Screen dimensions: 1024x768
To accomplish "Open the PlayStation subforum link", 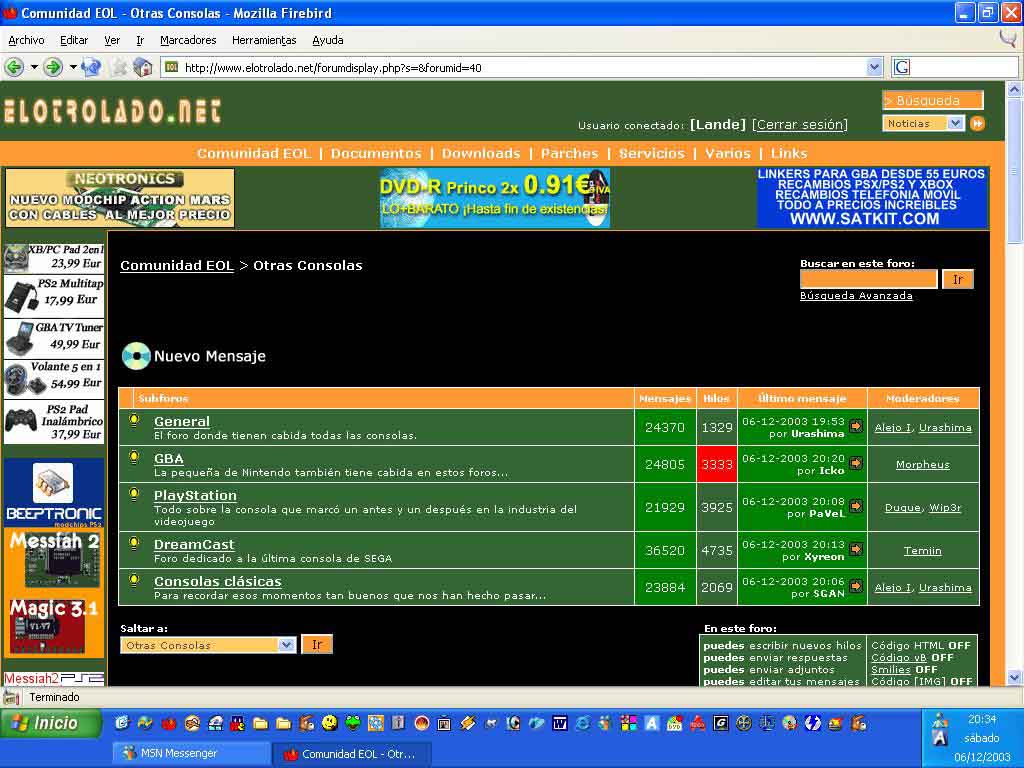I will tap(195, 496).
